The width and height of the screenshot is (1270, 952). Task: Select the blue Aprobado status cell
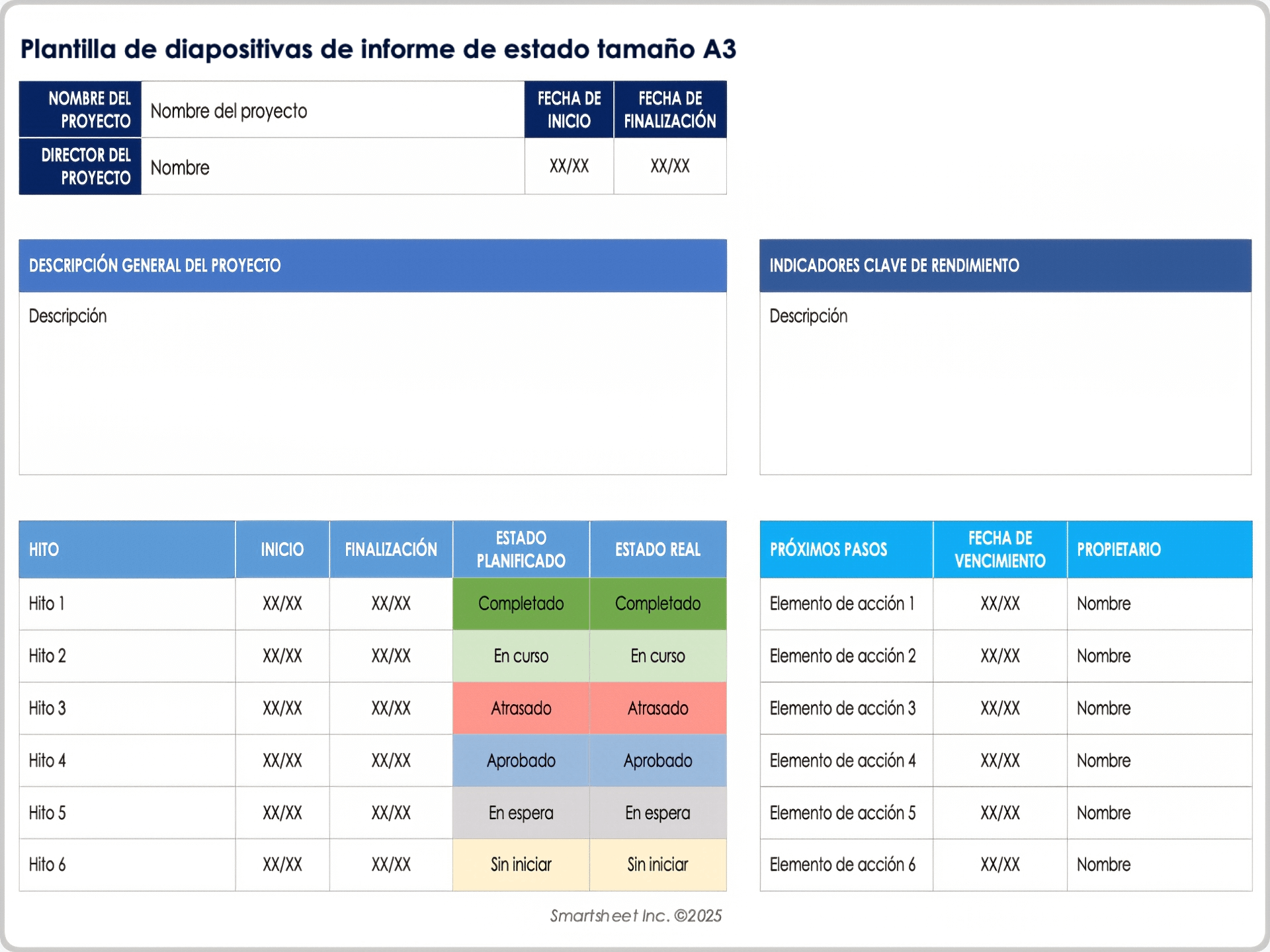coord(521,760)
